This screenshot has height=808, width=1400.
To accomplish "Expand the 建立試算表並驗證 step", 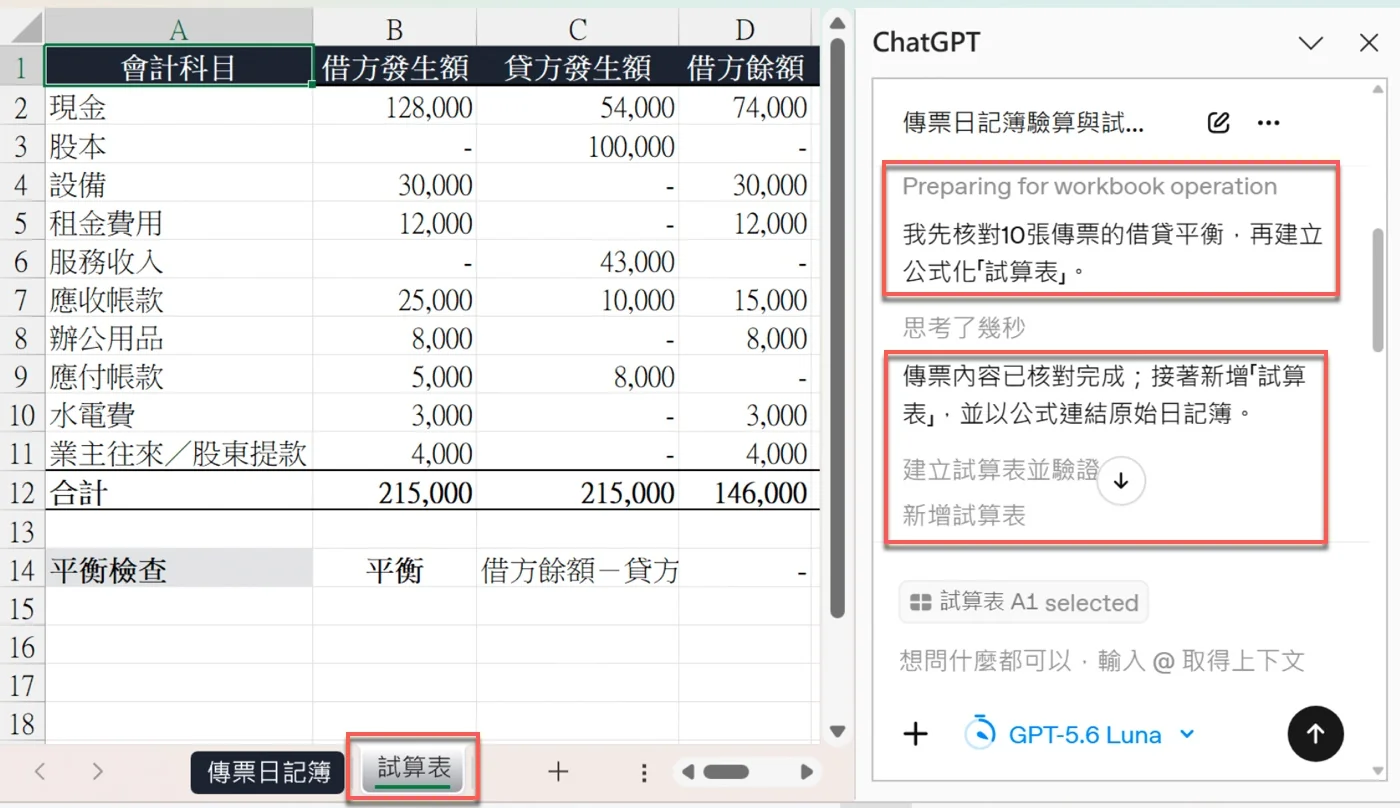I will pyautogui.click(x=1000, y=469).
